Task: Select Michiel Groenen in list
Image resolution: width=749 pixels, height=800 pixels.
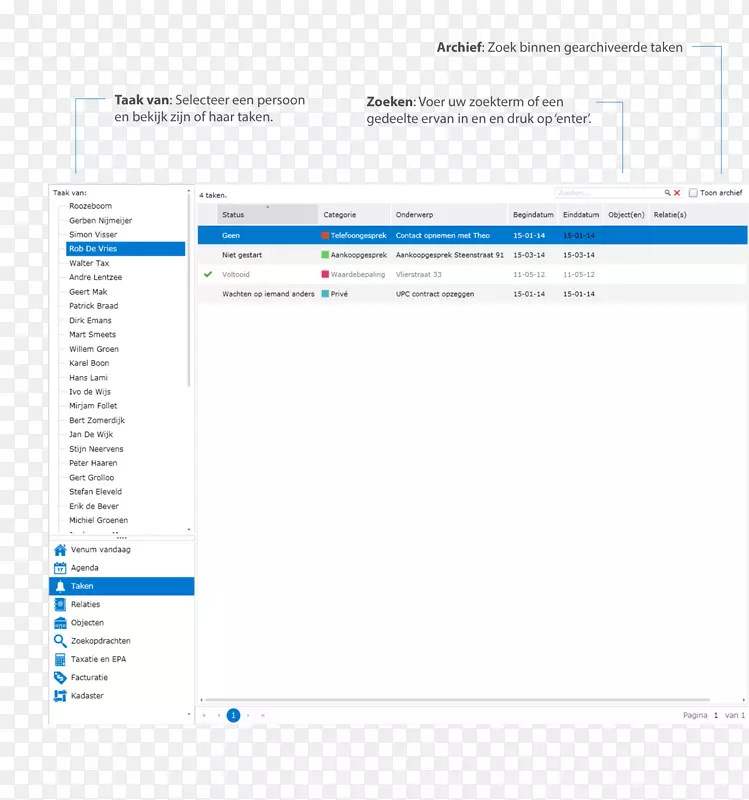Action: (98, 520)
